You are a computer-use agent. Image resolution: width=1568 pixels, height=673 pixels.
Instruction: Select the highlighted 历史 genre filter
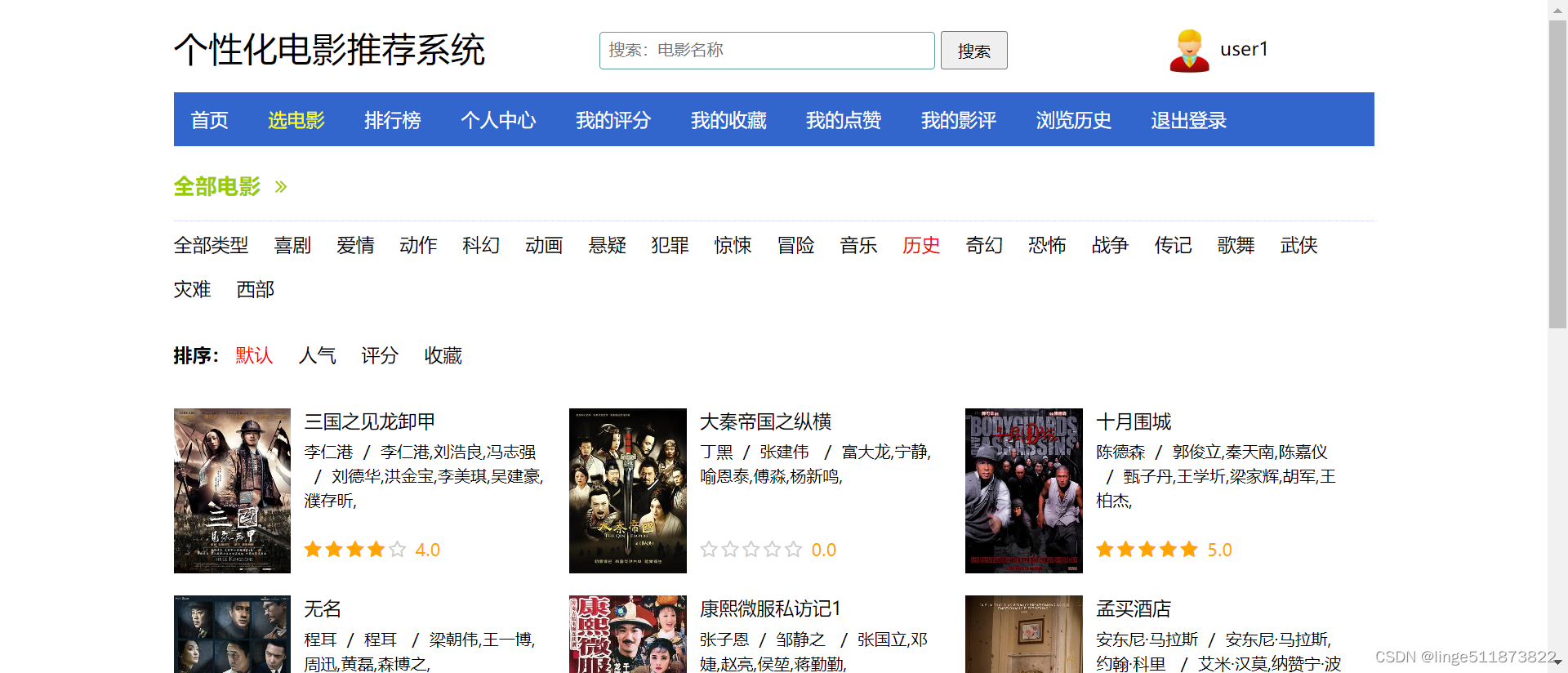coord(922,245)
